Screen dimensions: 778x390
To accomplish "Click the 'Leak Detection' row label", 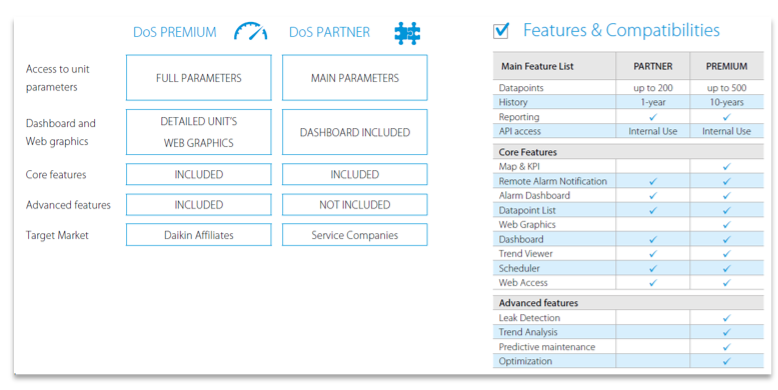I will 529,318.
